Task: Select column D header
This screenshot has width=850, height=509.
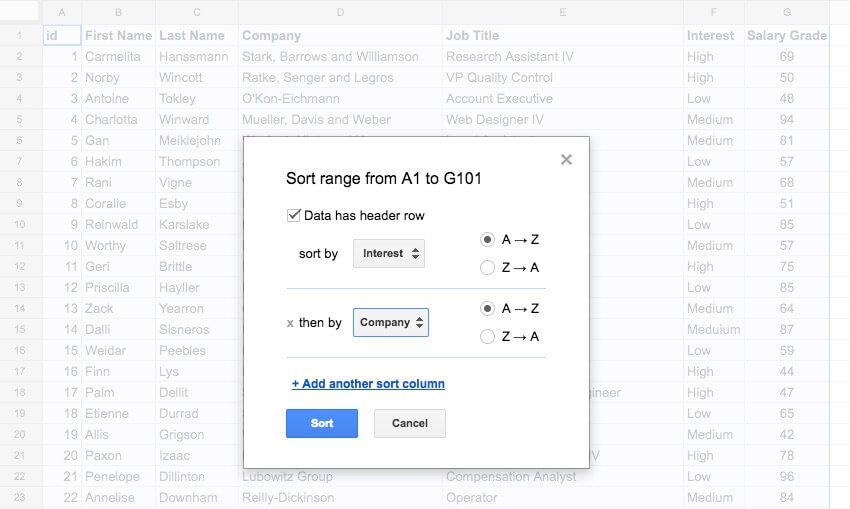Action: (x=340, y=12)
